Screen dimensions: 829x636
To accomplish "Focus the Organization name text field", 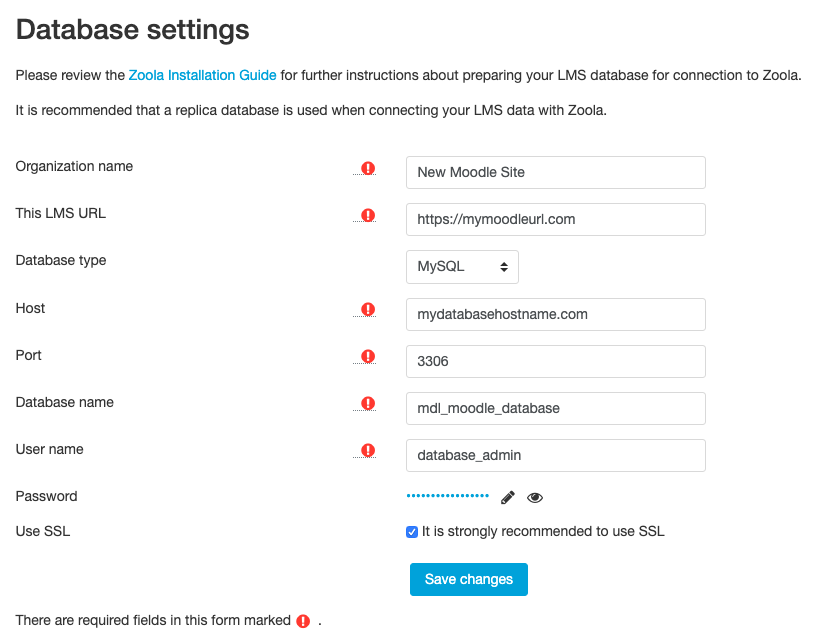I will pyautogui.click(x=556, y=172).
